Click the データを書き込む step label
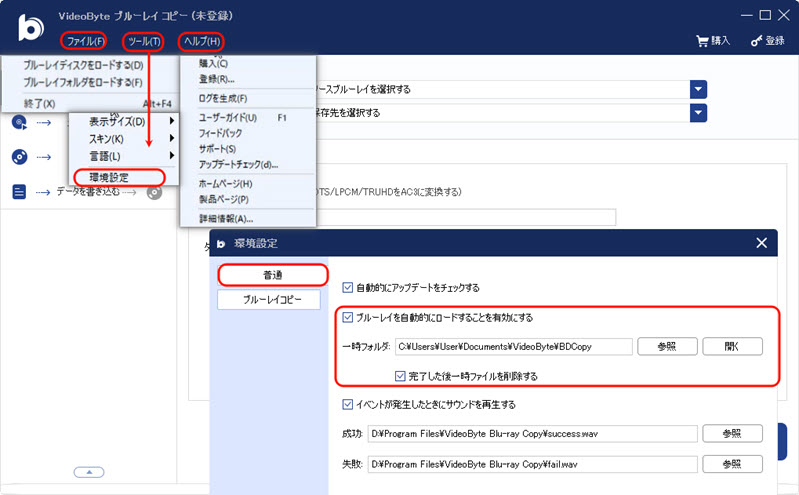Image resolution: width=799 pixels, height=495 pixels. click(88, 192)
